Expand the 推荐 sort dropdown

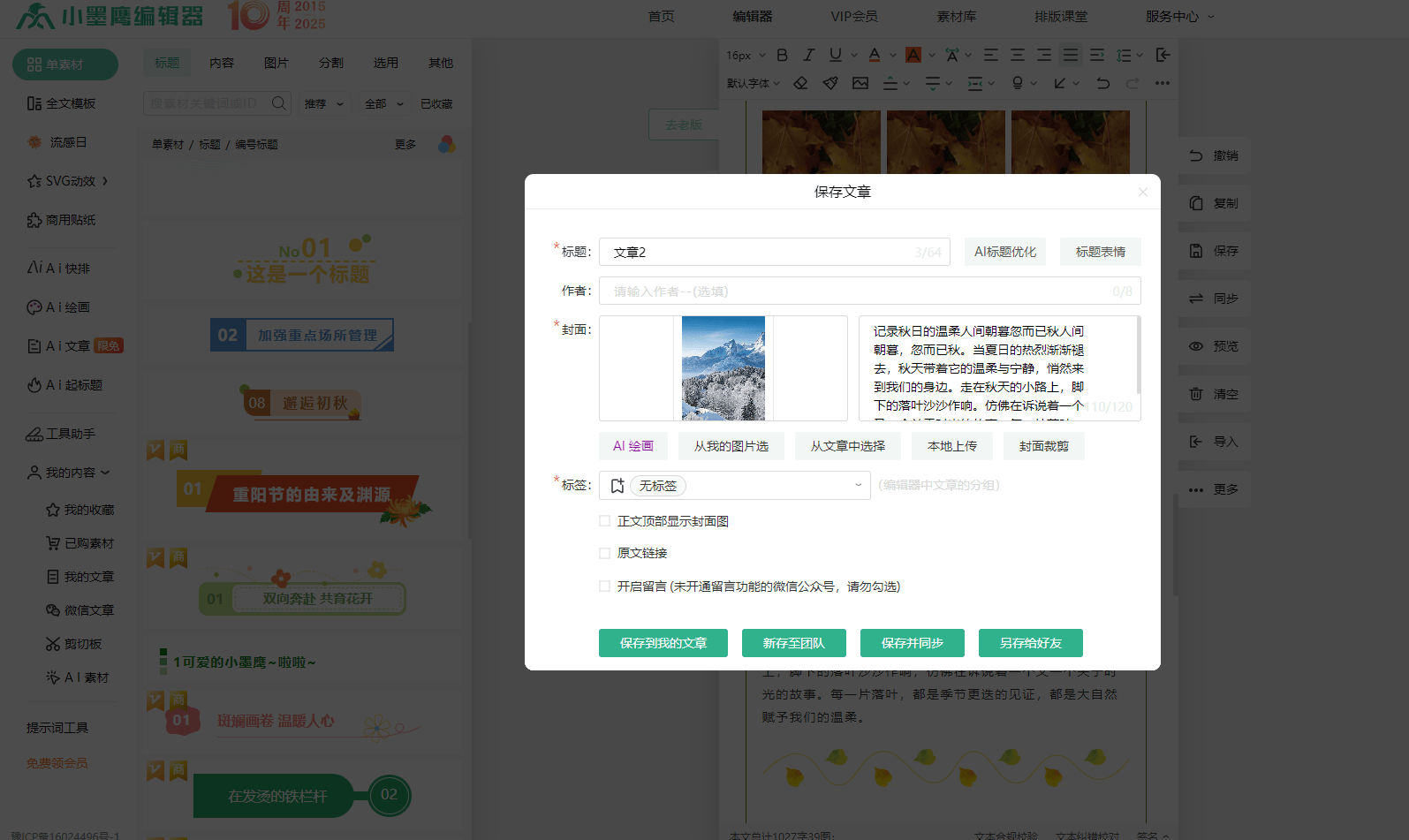(323, 104)
